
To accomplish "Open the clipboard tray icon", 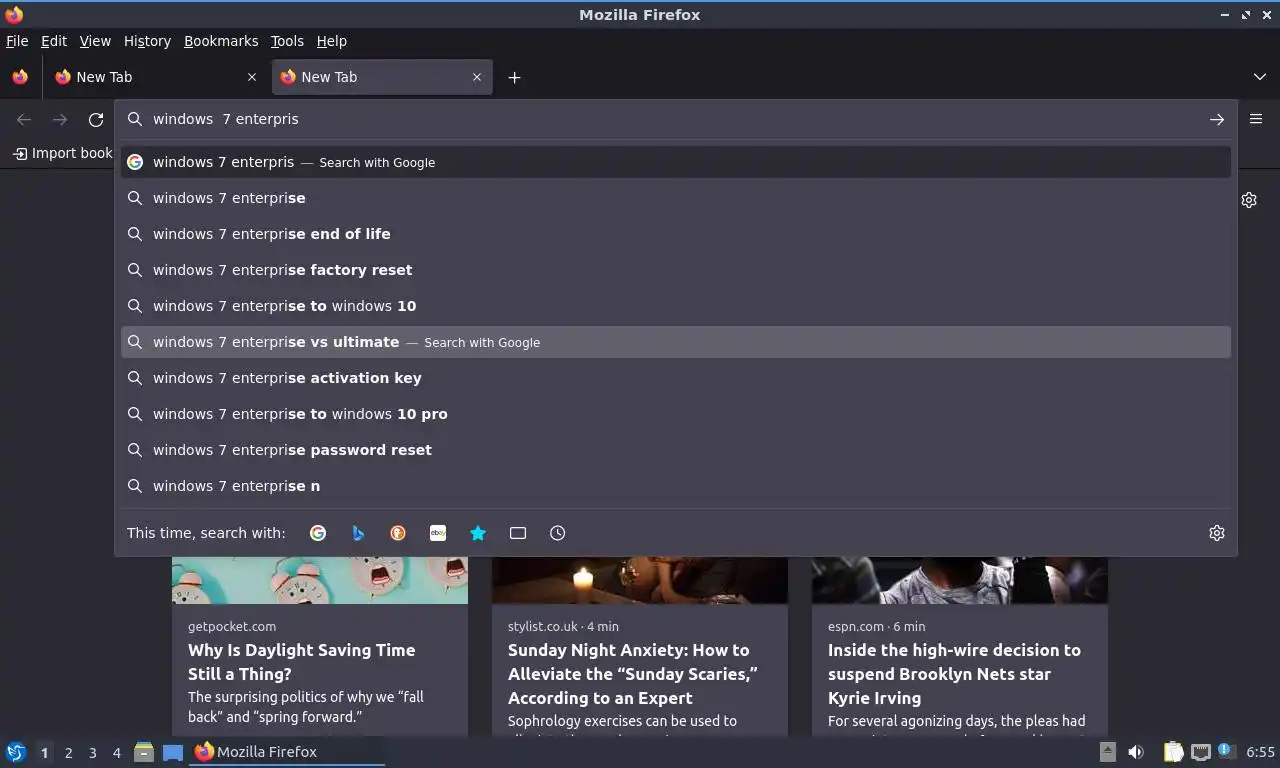I will [x=1173, y=752].
